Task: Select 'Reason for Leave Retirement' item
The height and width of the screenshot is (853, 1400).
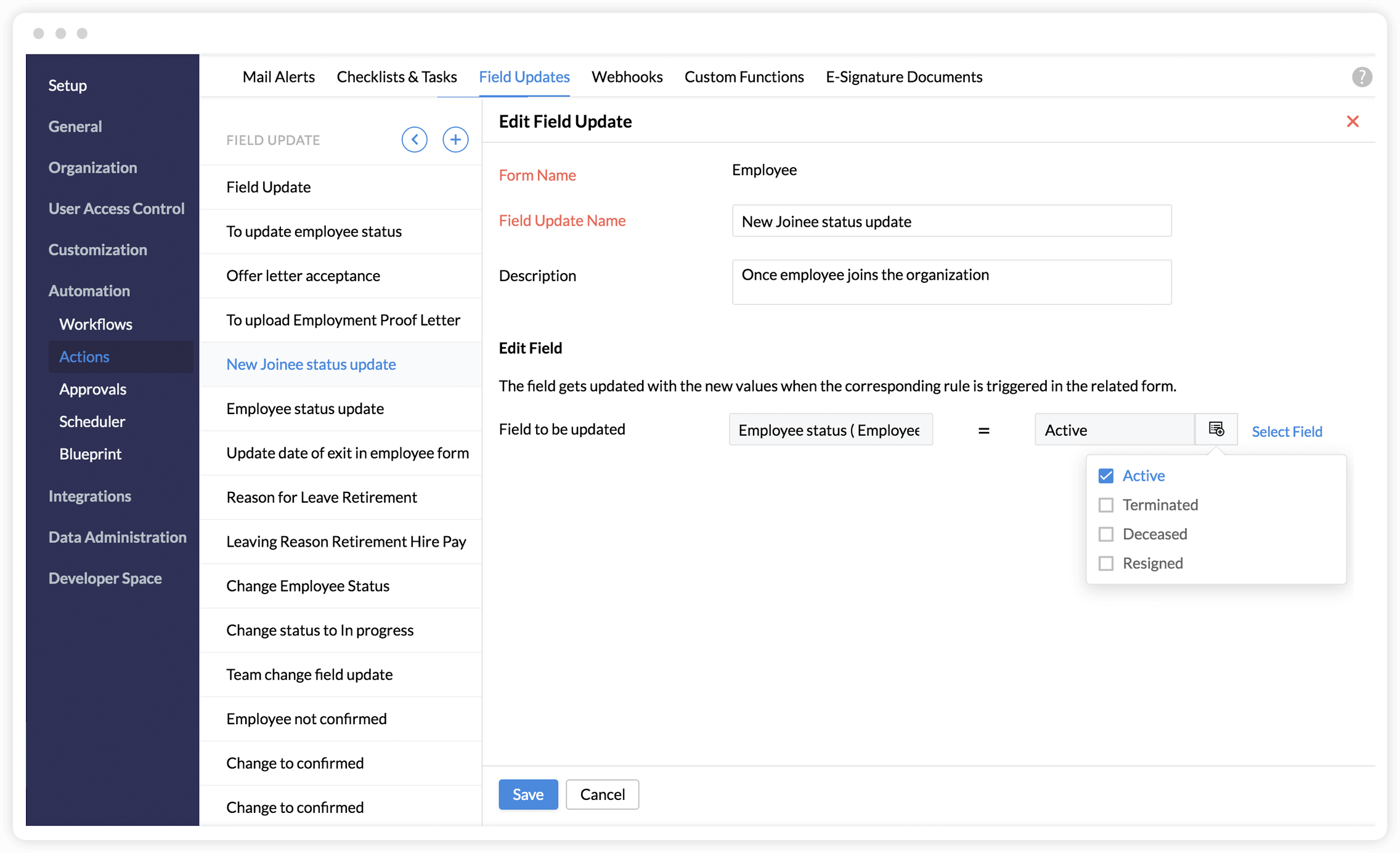Action: (341, 497)
